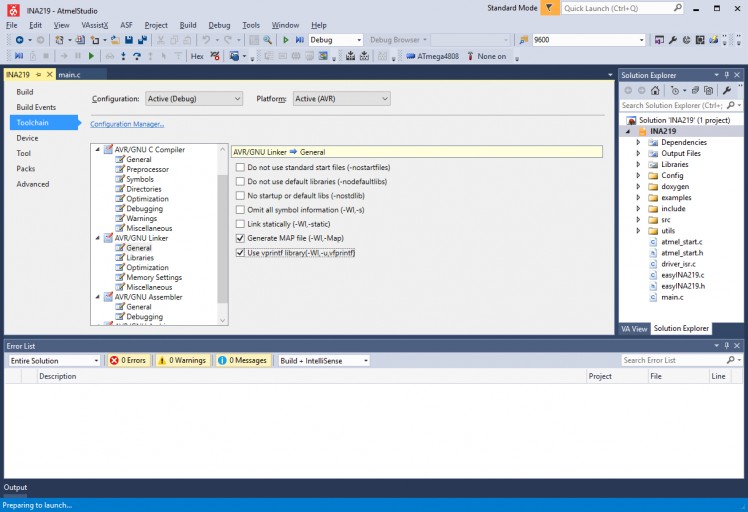Click the Hex display toolbar button
Viewport: 748px width, 512px height.
197,56
